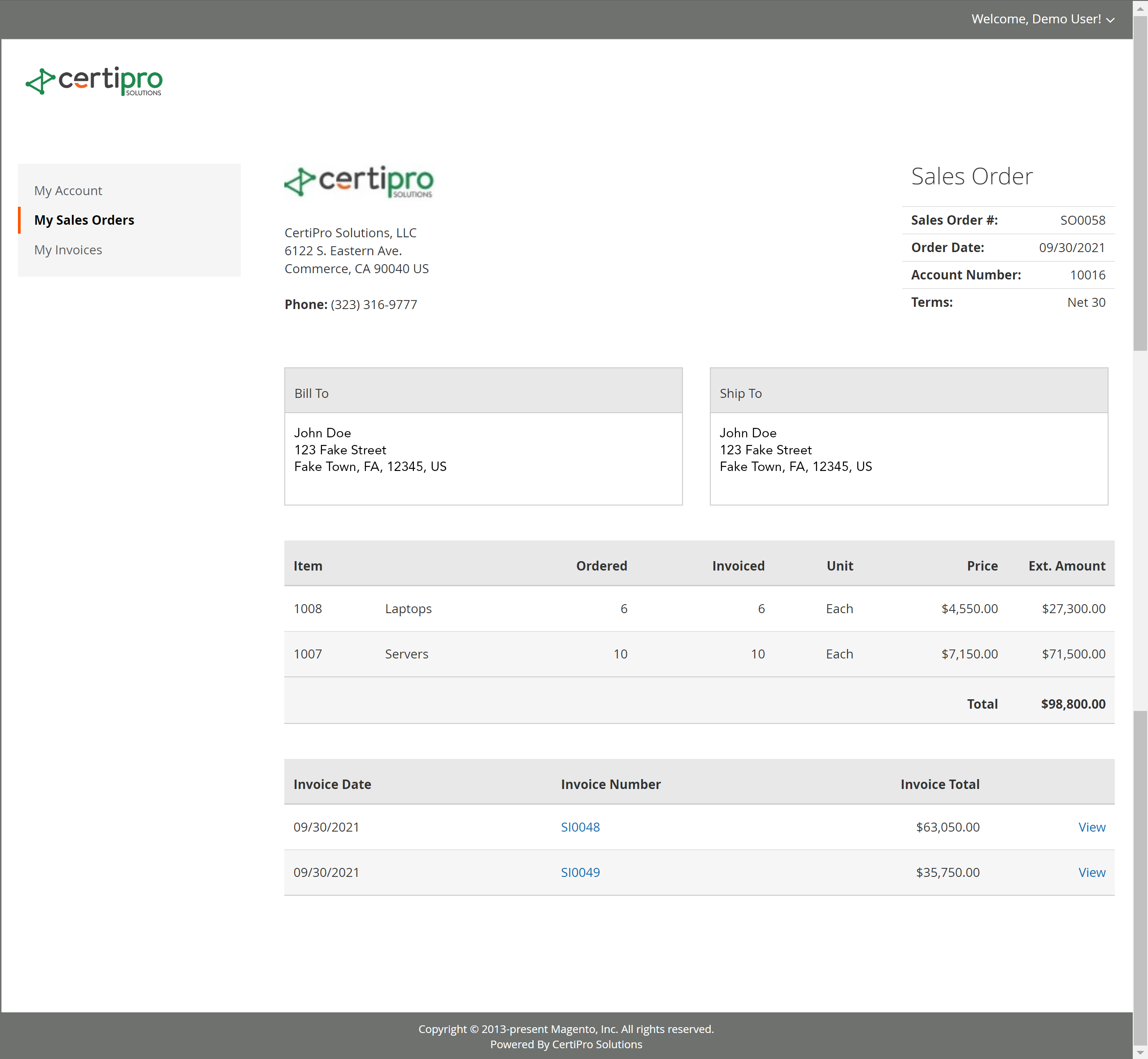Click View for the $35,750.00 invoice
The width and height of the screenshot is (1148, 1059).
(1091, 872)
